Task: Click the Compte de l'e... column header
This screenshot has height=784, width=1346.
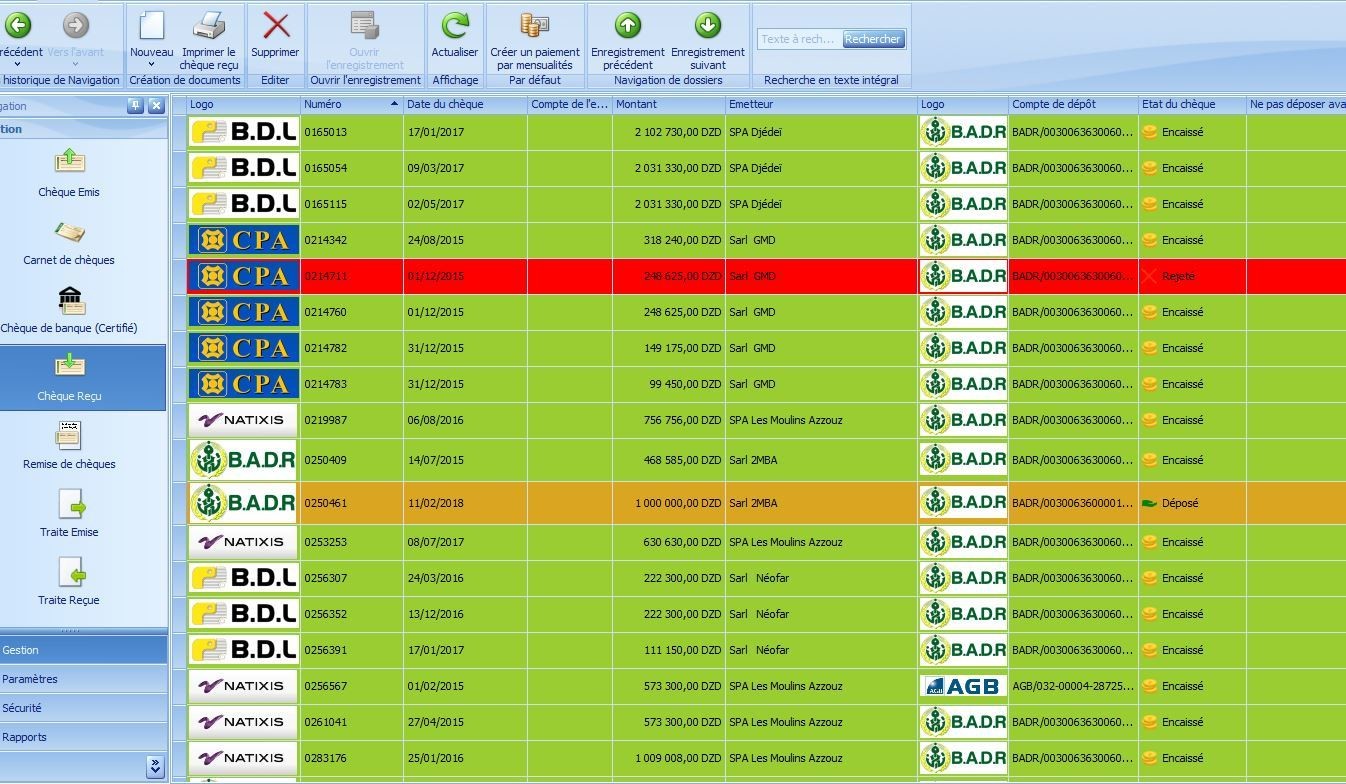Action: [x=569, y=104]
